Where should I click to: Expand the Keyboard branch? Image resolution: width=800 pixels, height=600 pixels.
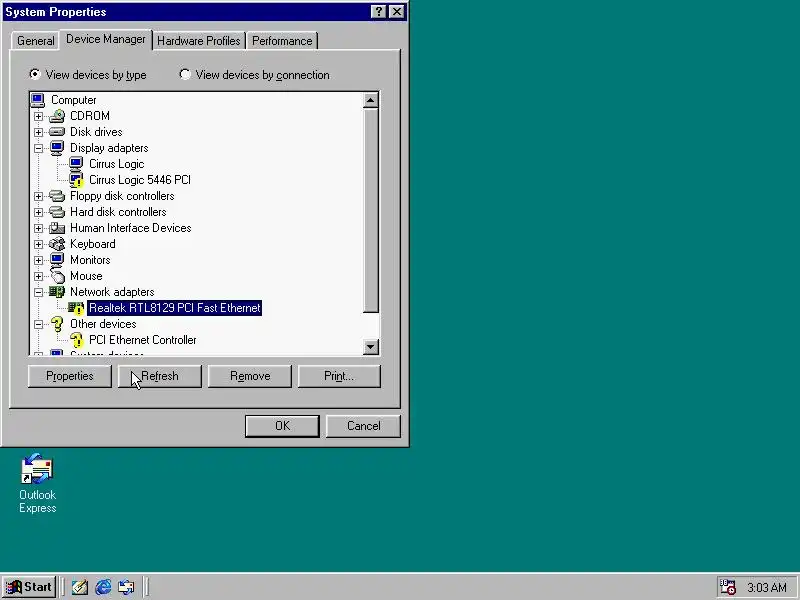pyautogui.click(x=38, y=244)
